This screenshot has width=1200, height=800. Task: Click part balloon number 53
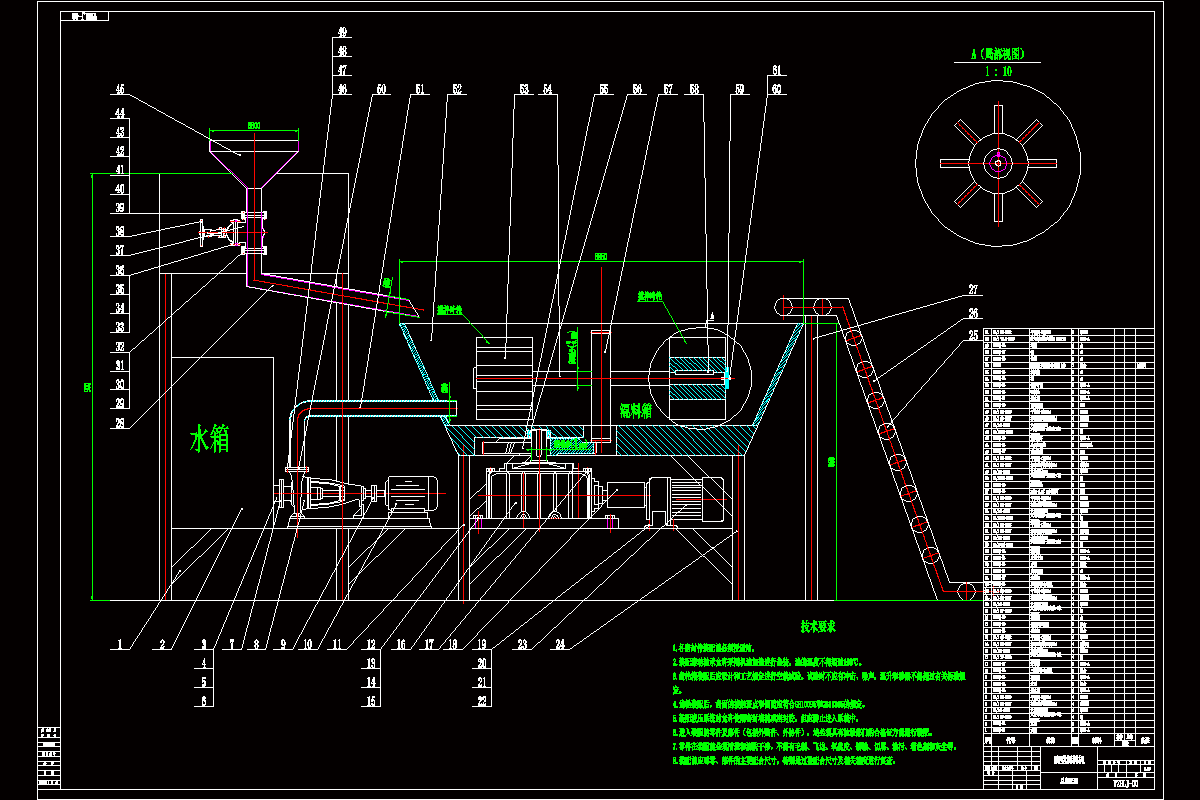(522, 90)
